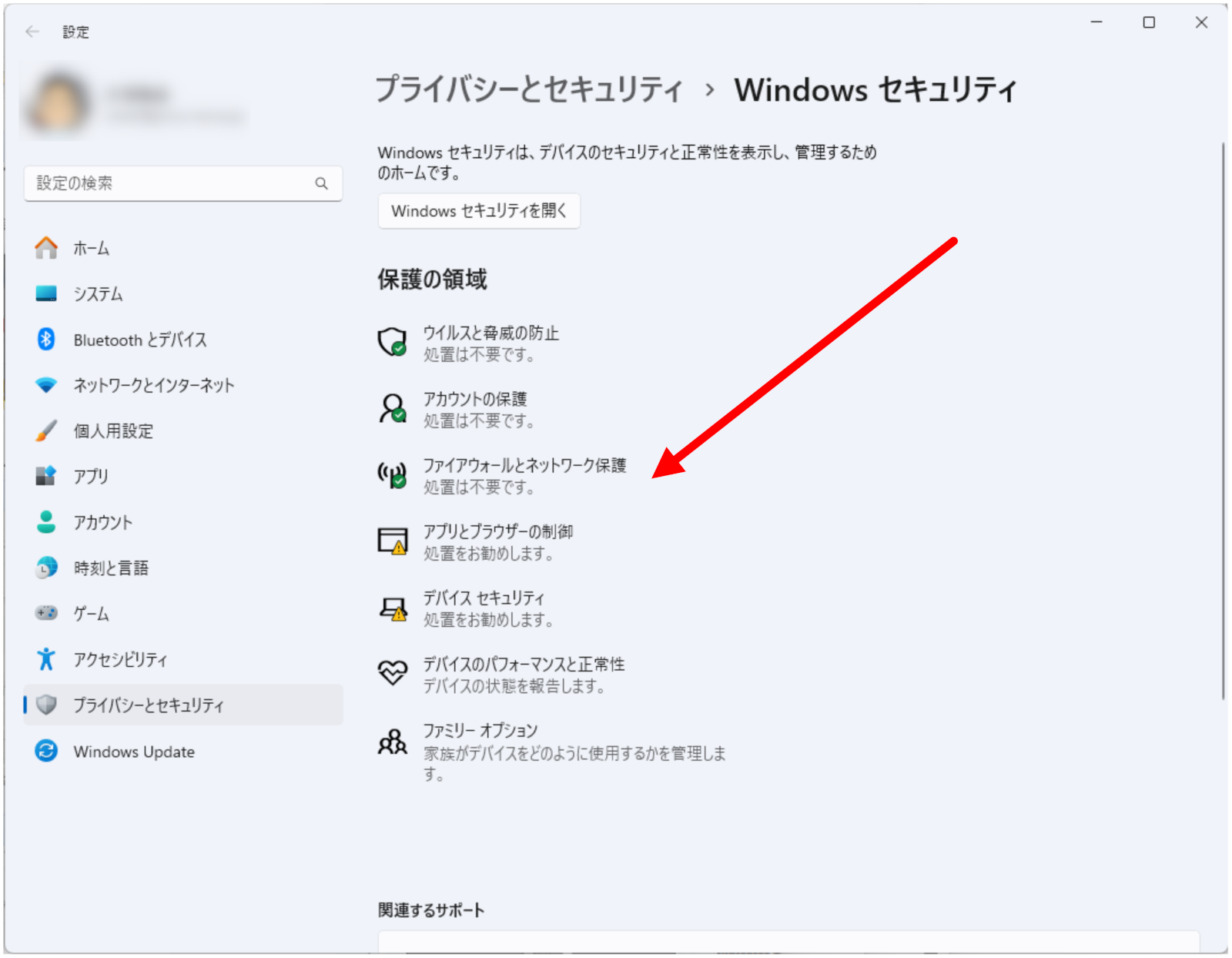
Task: Click the firewall and network protection icon
Action: [x=392, y=474]
